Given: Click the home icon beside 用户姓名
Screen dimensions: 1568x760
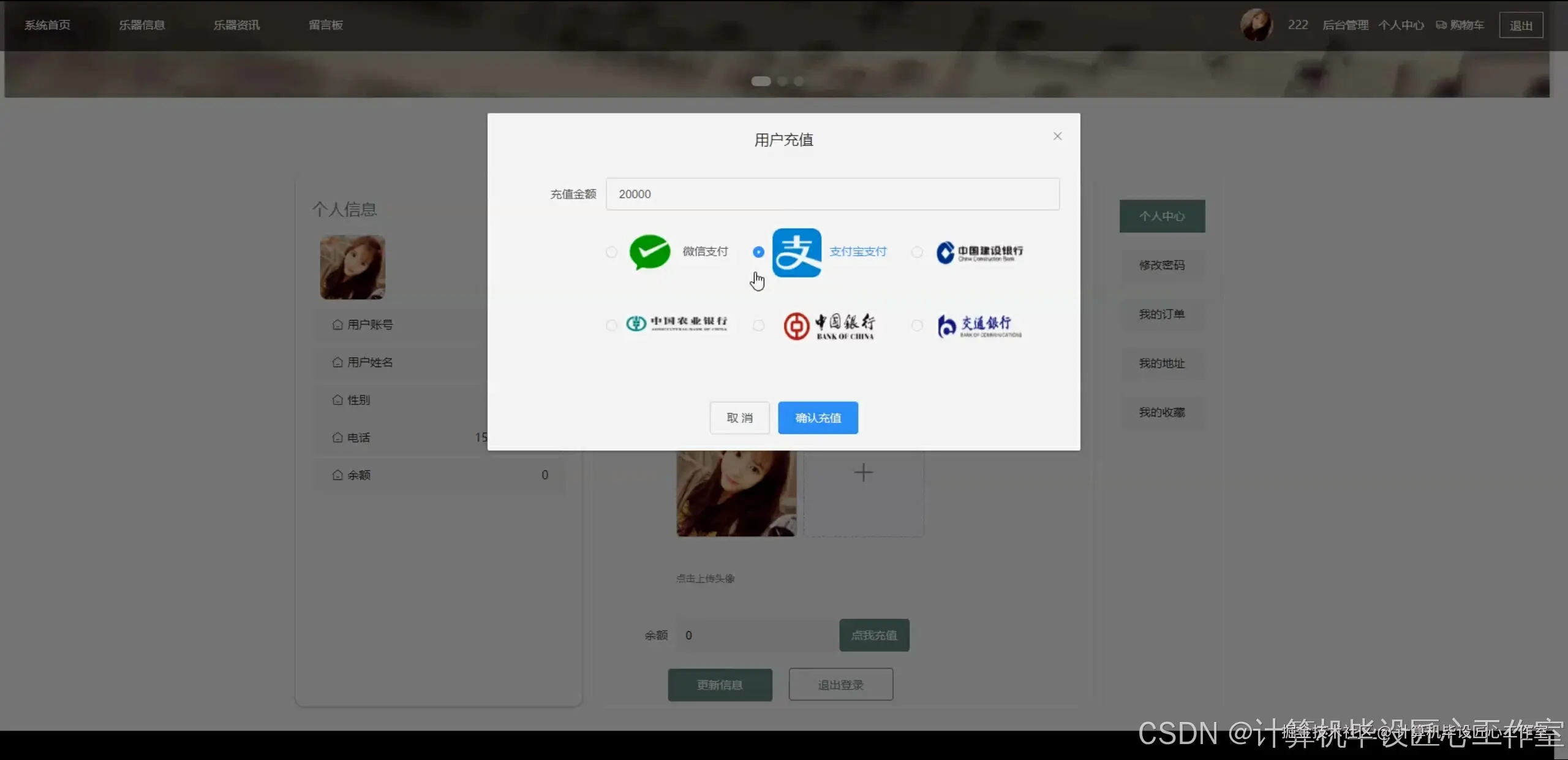Looking at the screenshot, I should (337, 362).
